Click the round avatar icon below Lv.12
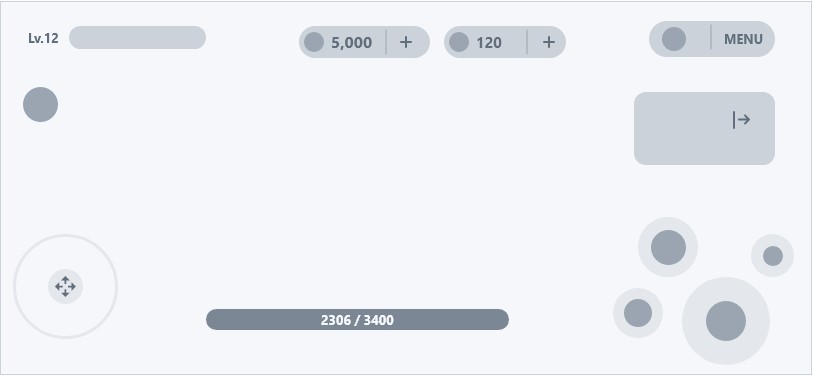This screenshot has height=376, width=814. point(40,104)
